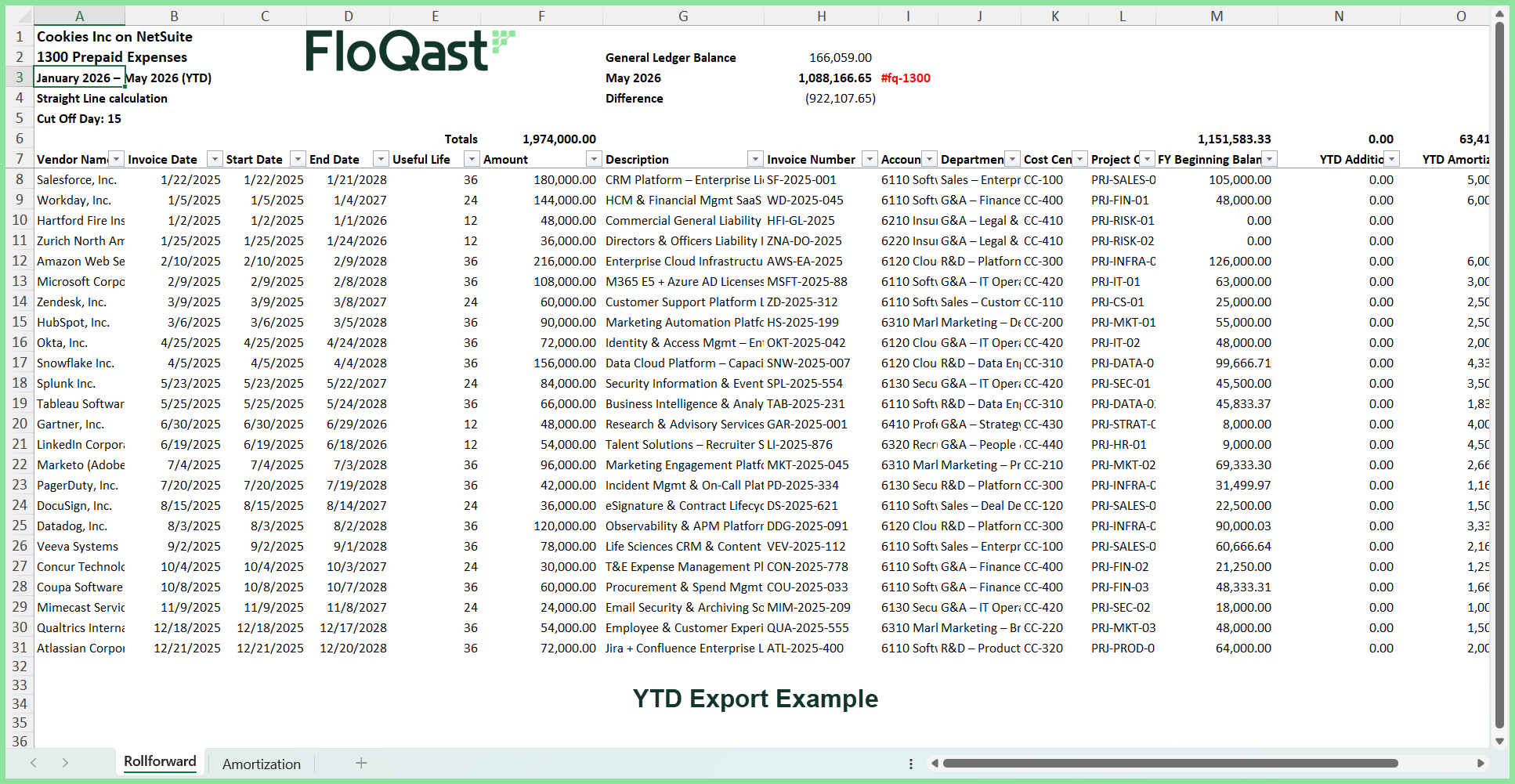The height and width of the screenshot is (784, 1515).
Task: Select column M header
Action: (x=1217, y=16)
